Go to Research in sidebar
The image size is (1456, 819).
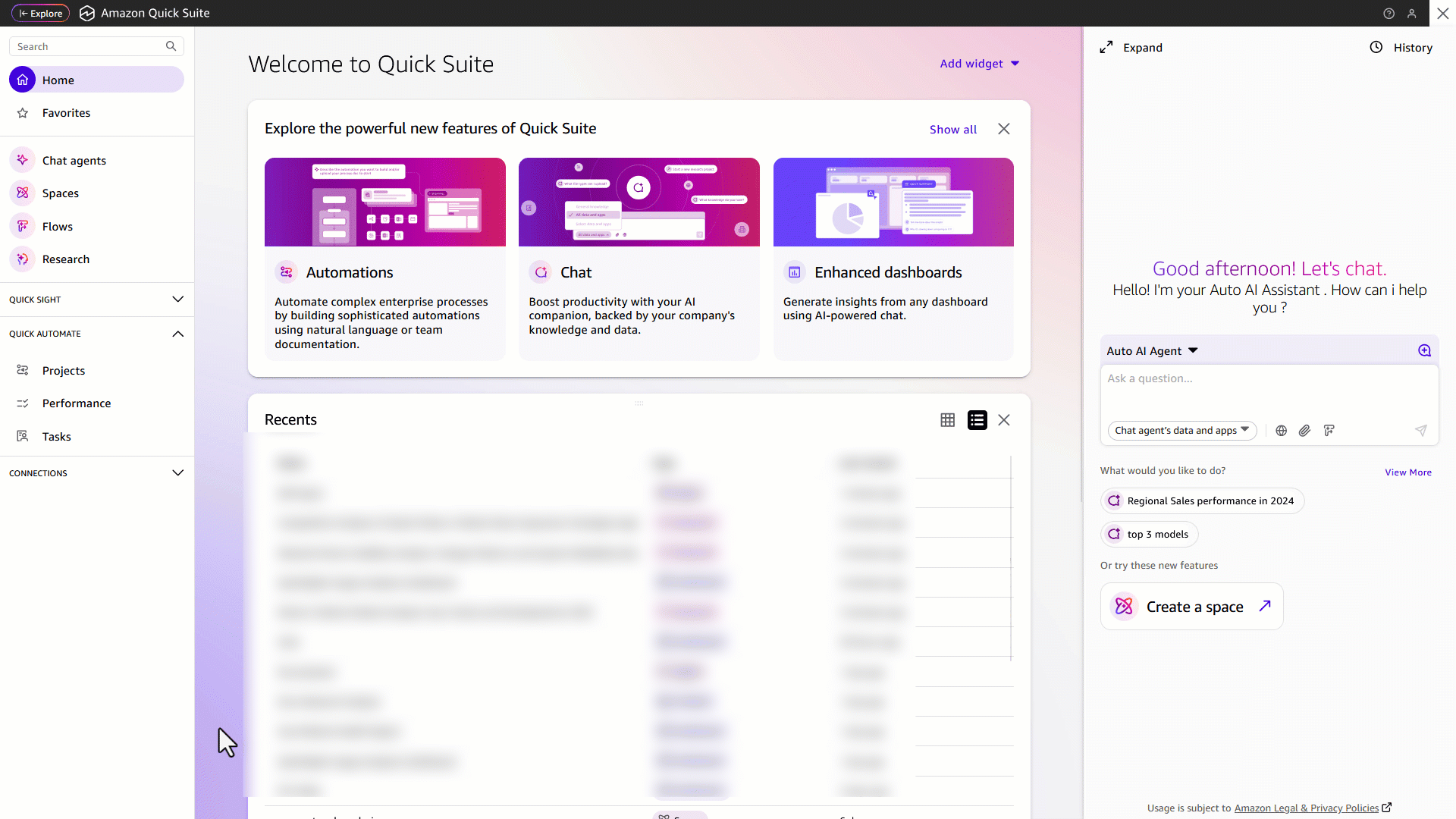66,259
